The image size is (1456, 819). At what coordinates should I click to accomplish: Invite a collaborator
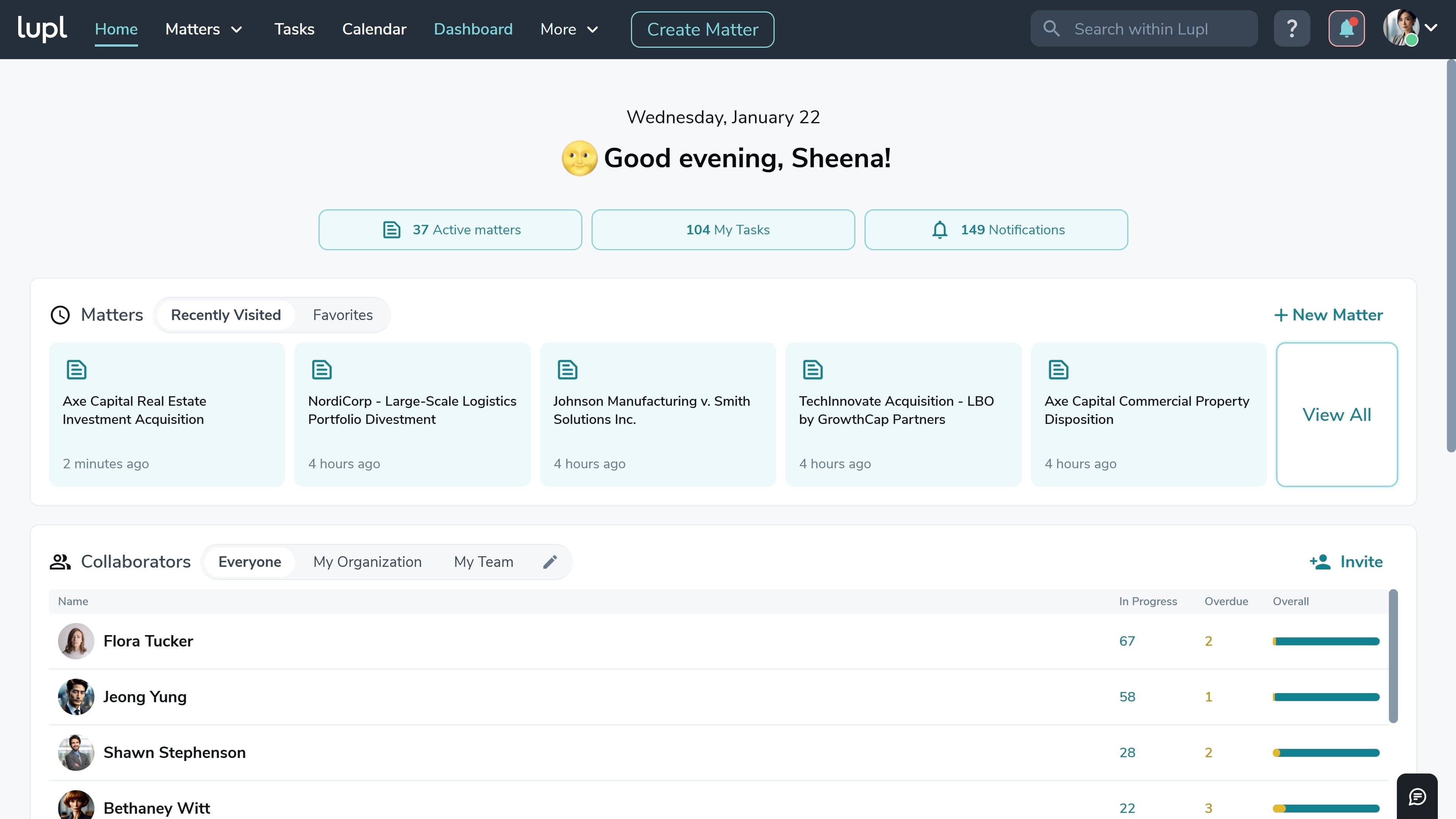point(1346,562)
